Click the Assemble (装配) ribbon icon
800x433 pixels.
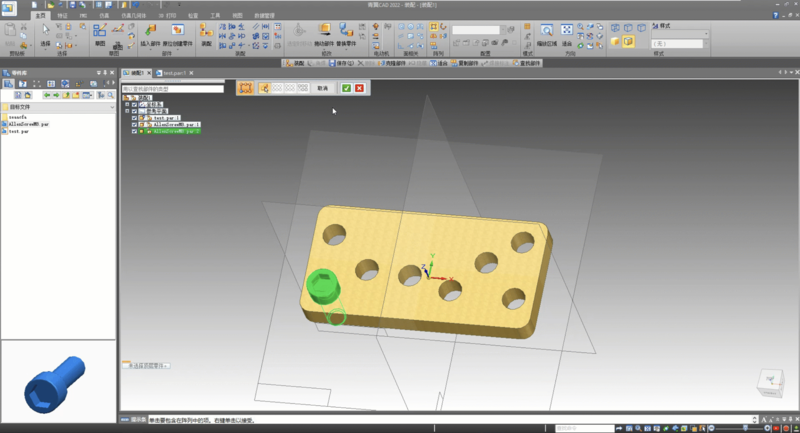point(206,31)
